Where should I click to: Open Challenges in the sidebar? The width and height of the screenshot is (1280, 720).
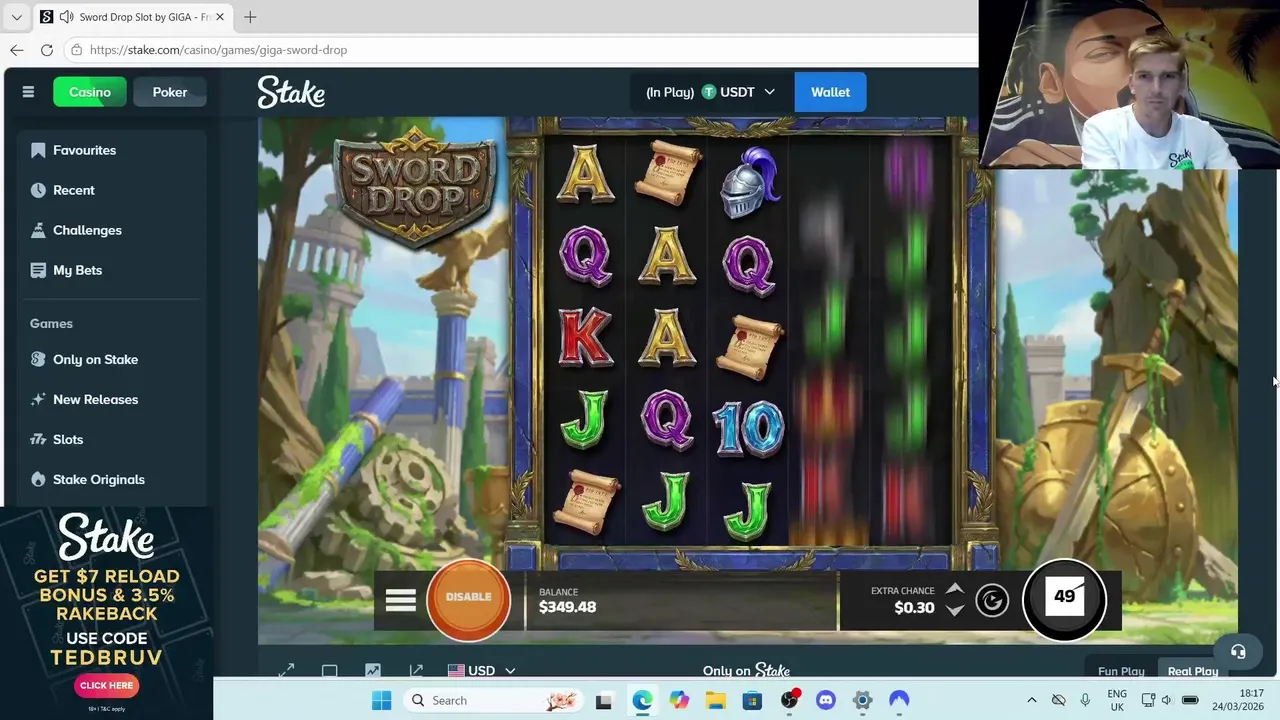point(111,230)
